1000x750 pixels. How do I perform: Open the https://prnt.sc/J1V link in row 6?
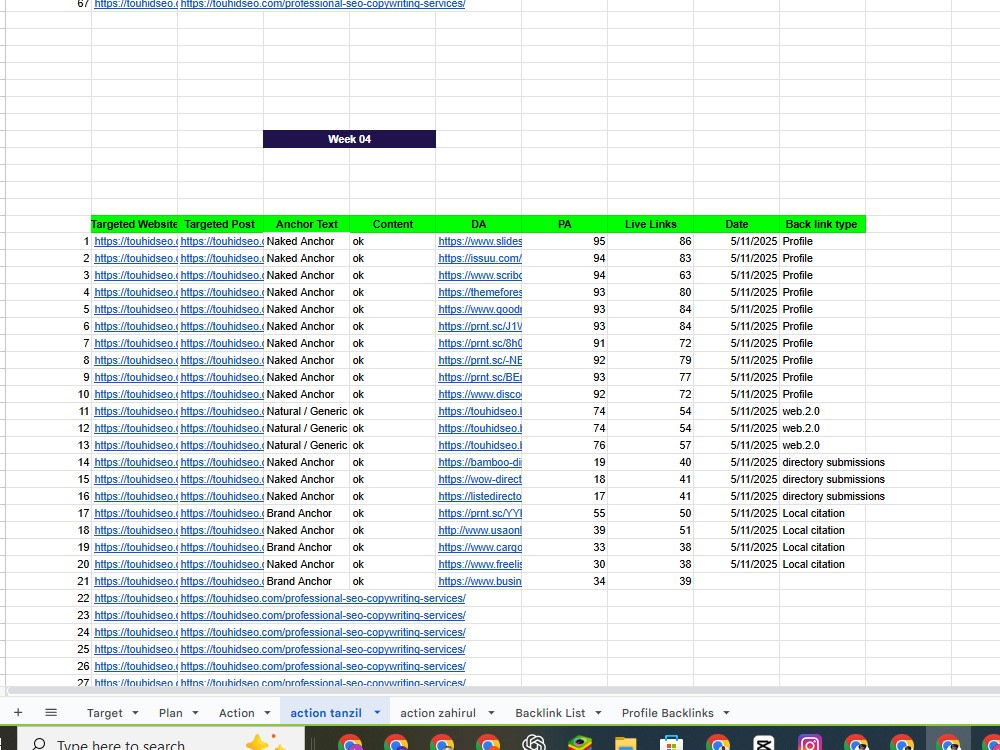click(x=480, y=326)
